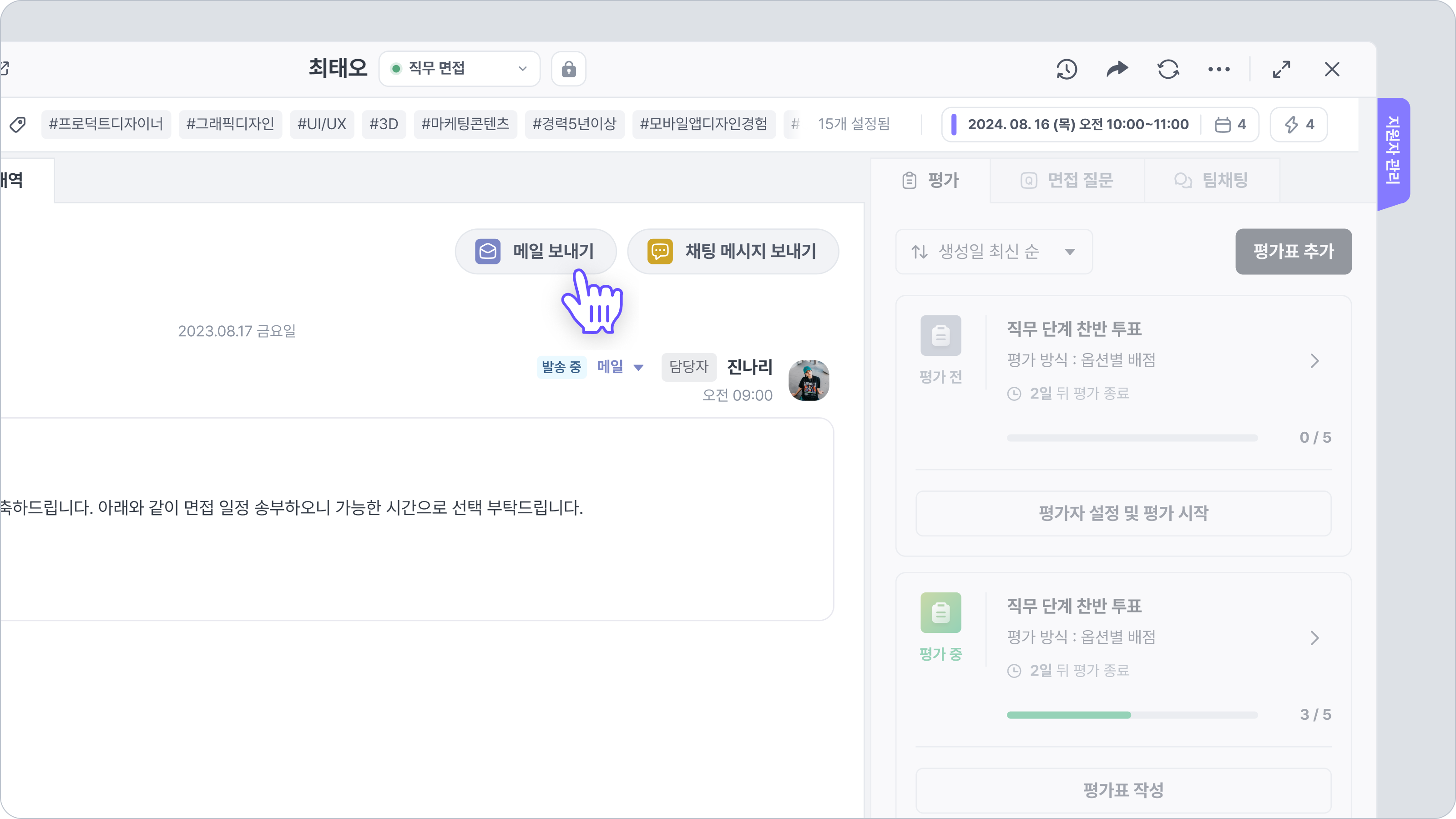Image resolution: width=1456 pixels, height=819 pixels.
Task: Open the 직무 면접 stage dropdown
Action: point(459,69)
